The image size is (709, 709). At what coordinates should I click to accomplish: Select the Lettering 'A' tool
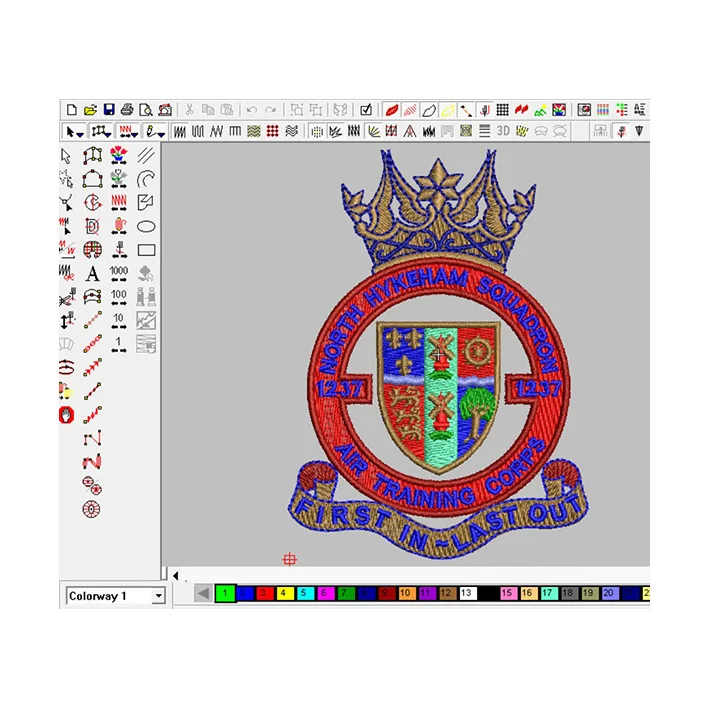click(x=92, y=274)
